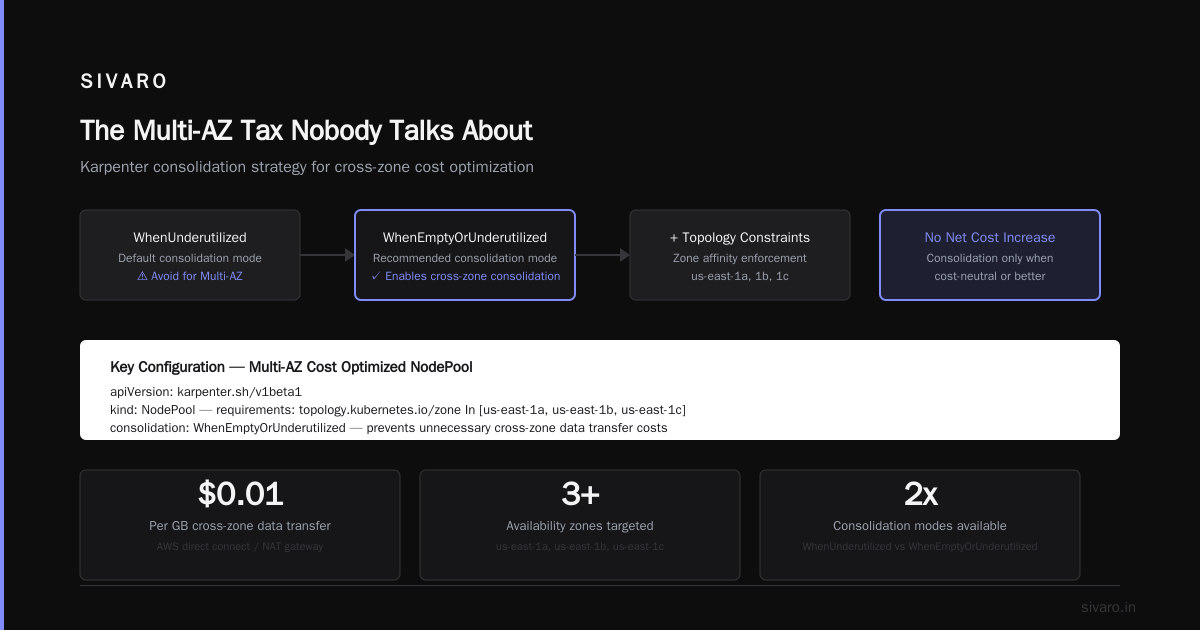Click the $0.01 cross-zone data transfer stat
Viewport: 1200px width, 630px height.
[240, 525]
